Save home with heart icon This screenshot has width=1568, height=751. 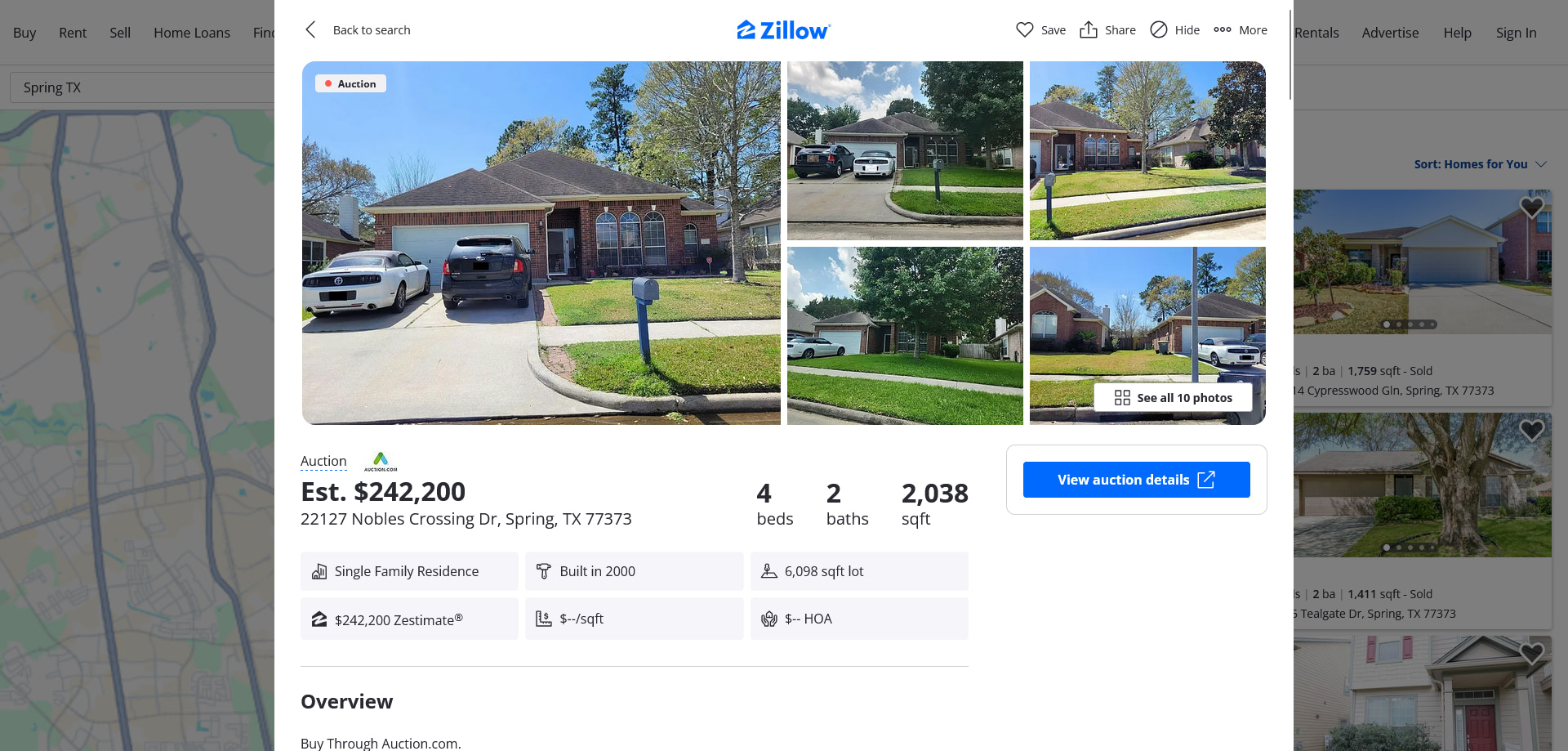coord(1024,30)
